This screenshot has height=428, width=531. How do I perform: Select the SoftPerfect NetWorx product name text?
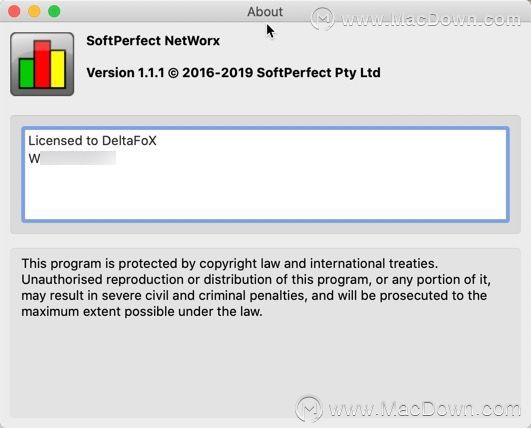click(153, 41)
